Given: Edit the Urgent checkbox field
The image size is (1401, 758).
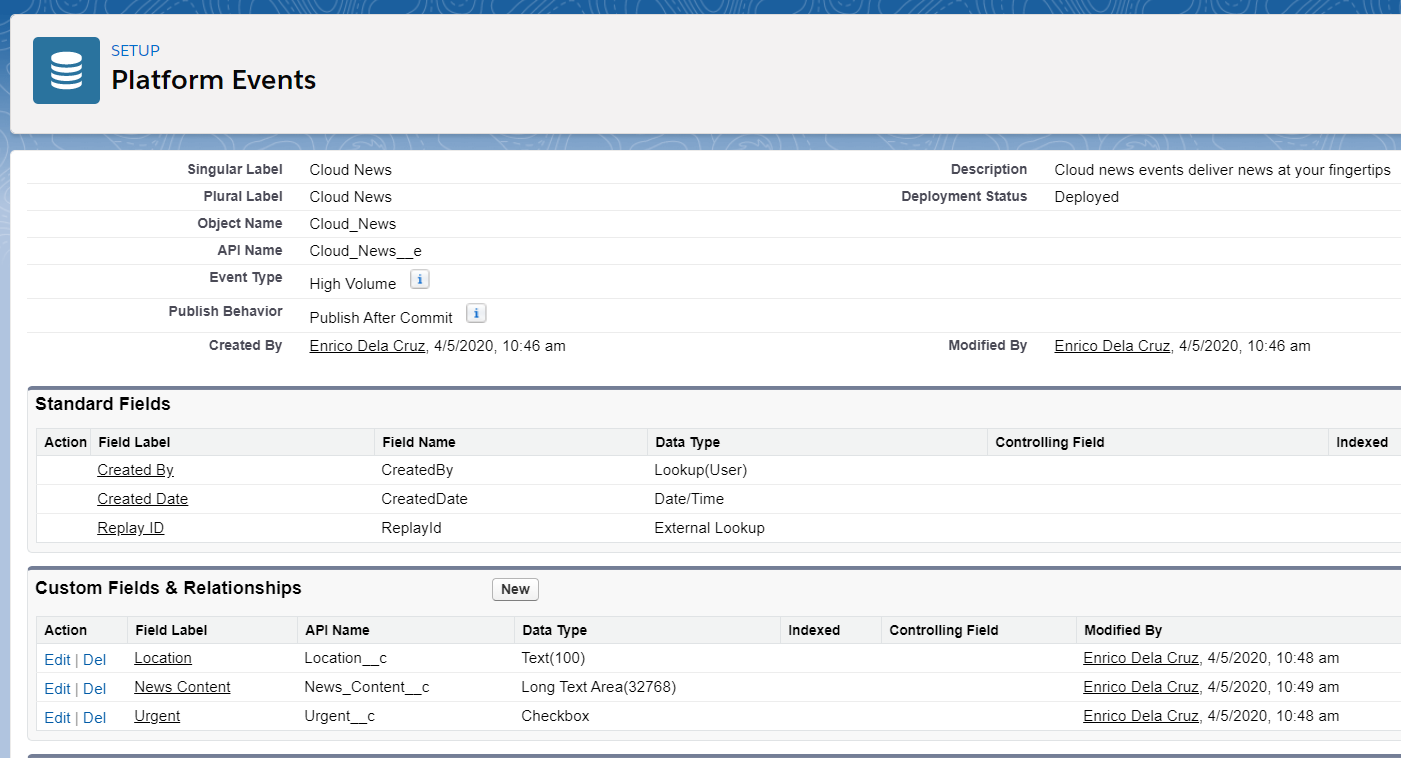Looking at the screenshot, I should click(x=57, y=718).
